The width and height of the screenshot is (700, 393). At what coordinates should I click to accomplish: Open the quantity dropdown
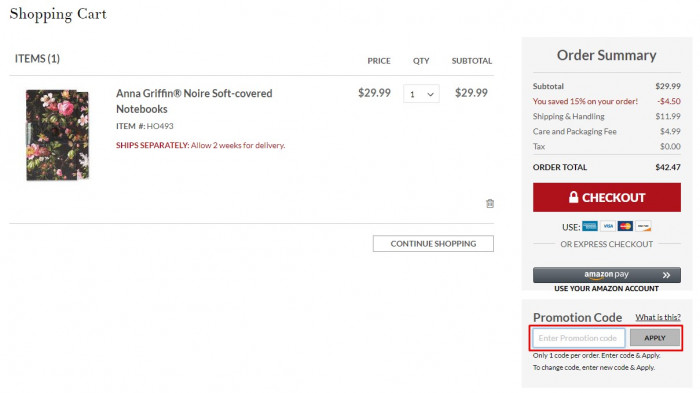tap(421, 94)
